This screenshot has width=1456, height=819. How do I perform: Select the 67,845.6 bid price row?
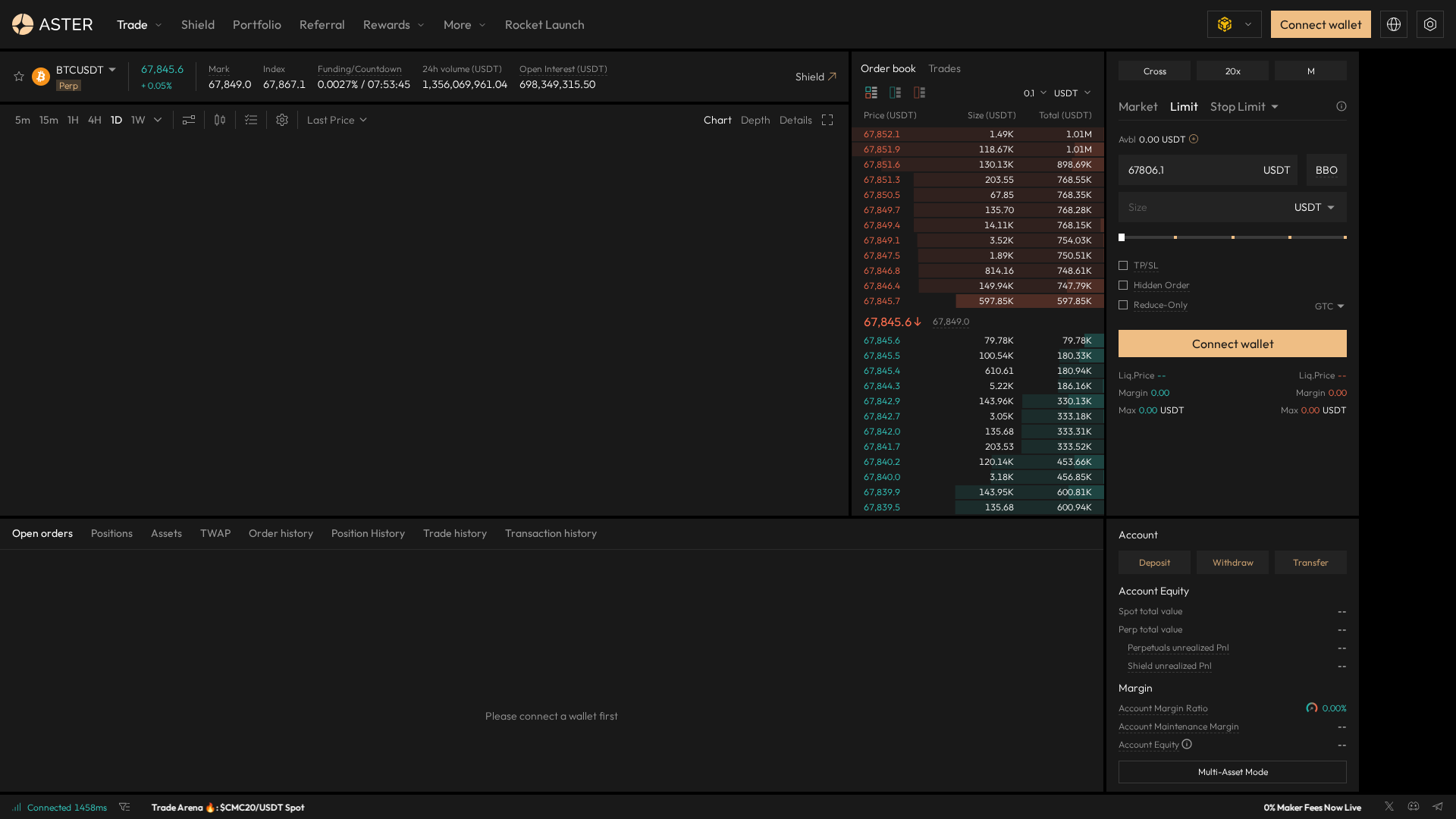(977, 340)
